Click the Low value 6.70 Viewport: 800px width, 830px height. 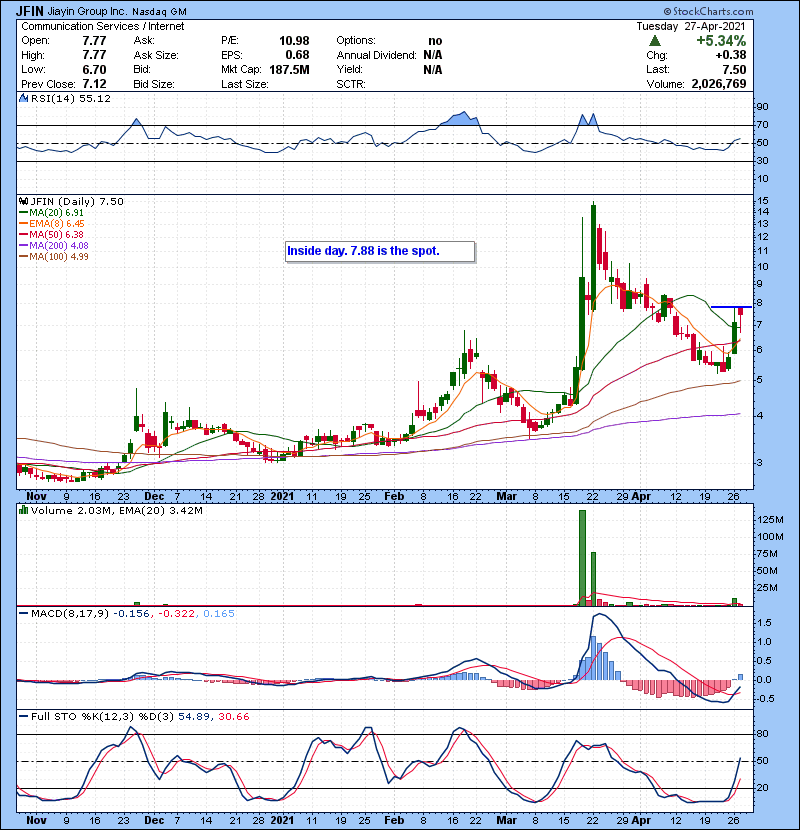[94, 70]
